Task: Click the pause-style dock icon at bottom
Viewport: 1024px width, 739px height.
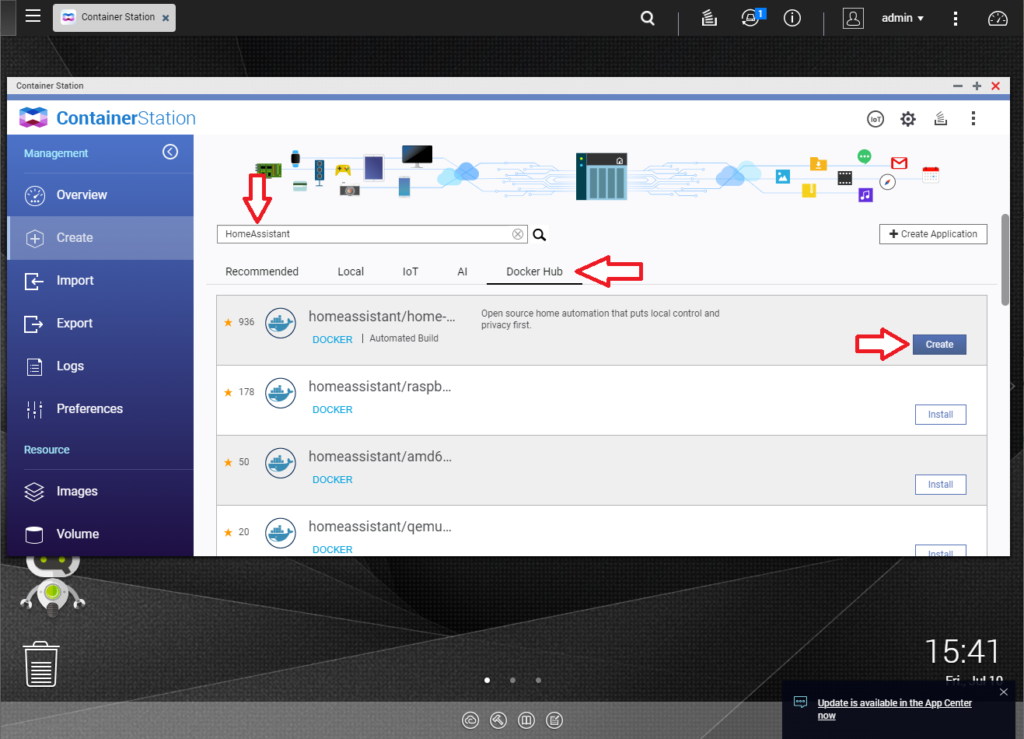Action: [x=526, y=720]
